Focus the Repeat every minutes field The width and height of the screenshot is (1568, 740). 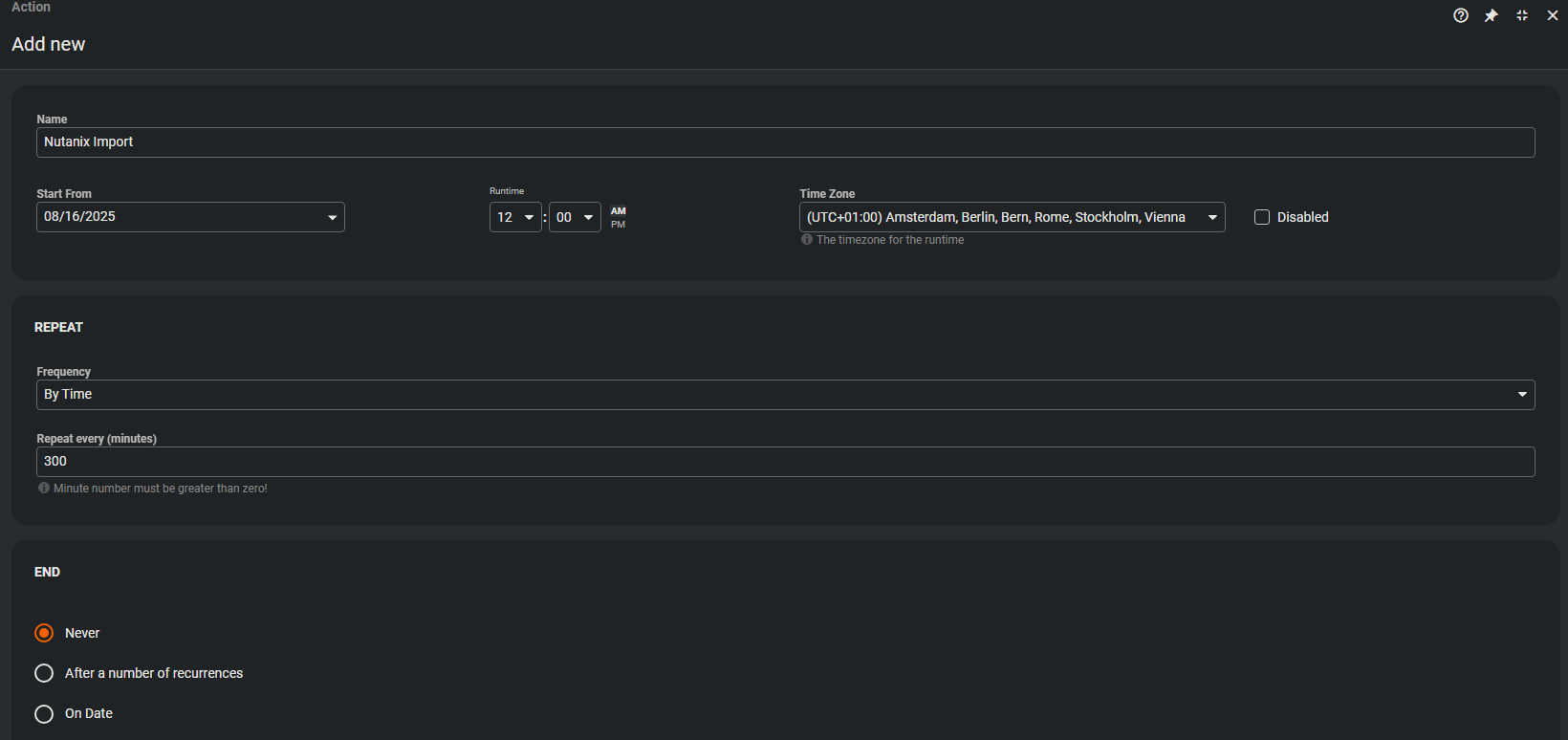point(784,462)
